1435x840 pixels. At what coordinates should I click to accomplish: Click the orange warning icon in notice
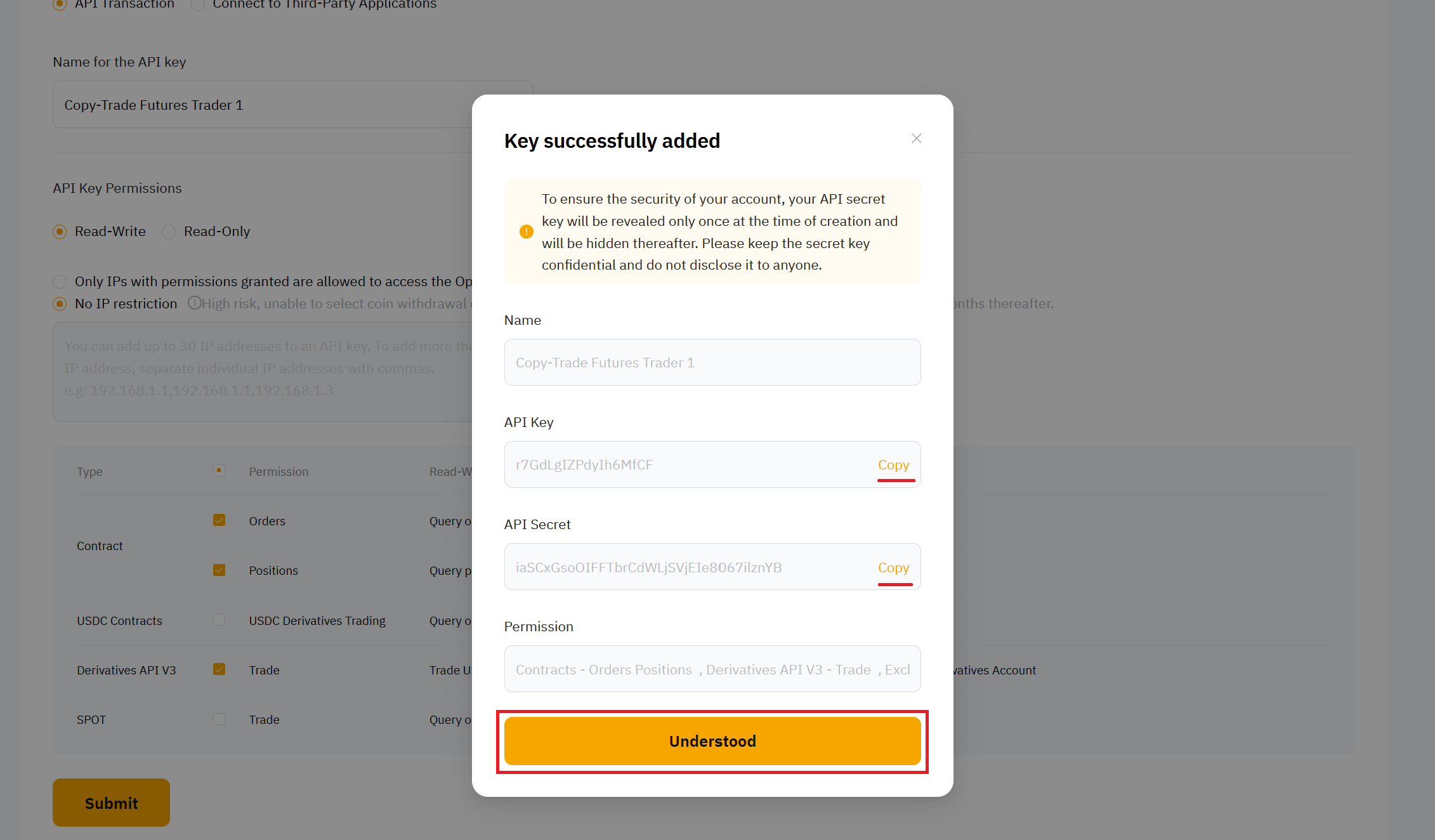pyautogui.click(x=526, y=232)
